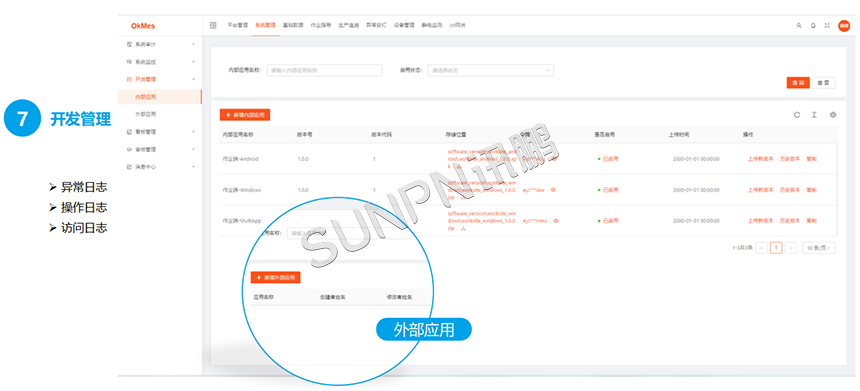Click 历史版本 for 作业端-Windows

[x=790, y=190]
